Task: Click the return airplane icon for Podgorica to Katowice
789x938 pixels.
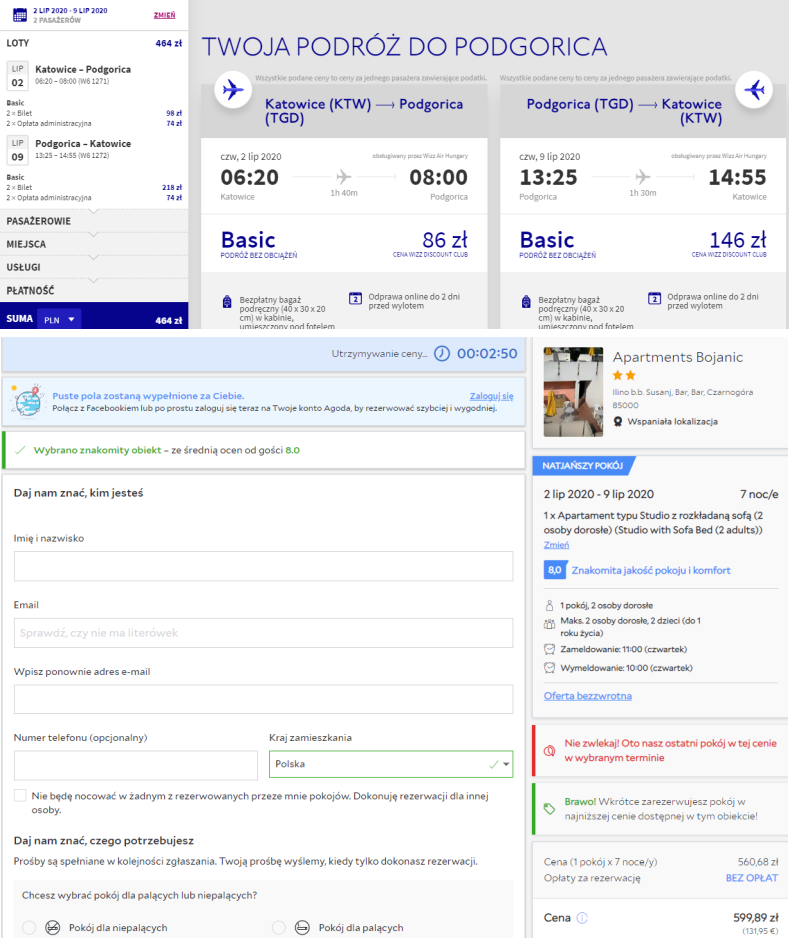Action: click(754, 90)
